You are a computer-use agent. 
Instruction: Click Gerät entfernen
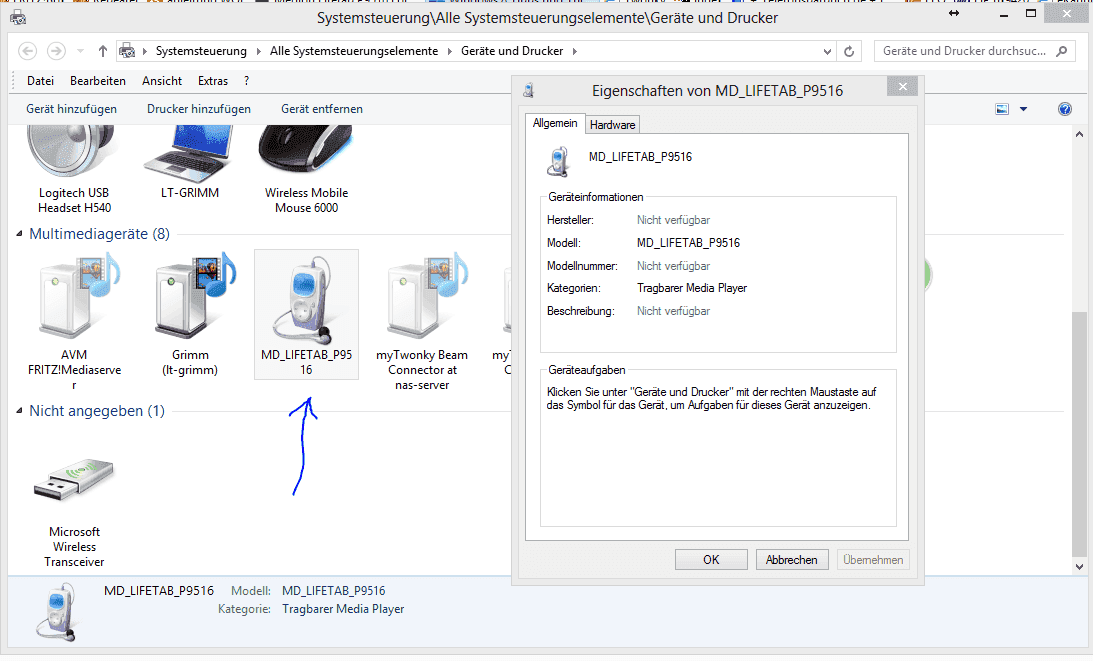point(322,109)
